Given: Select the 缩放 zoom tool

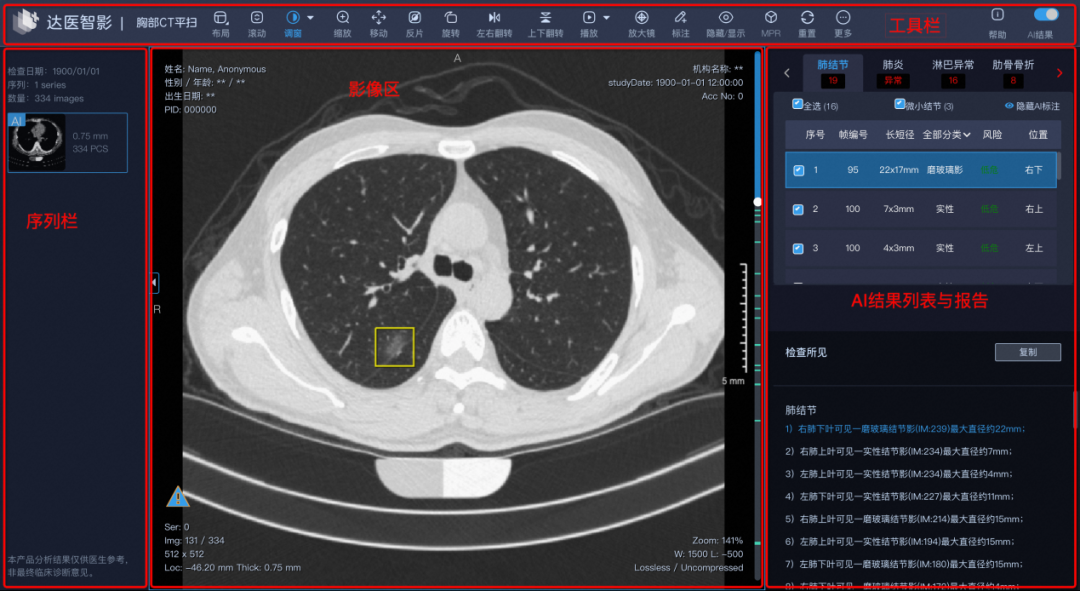Looking at the screenshot, I should pos(343,18).
